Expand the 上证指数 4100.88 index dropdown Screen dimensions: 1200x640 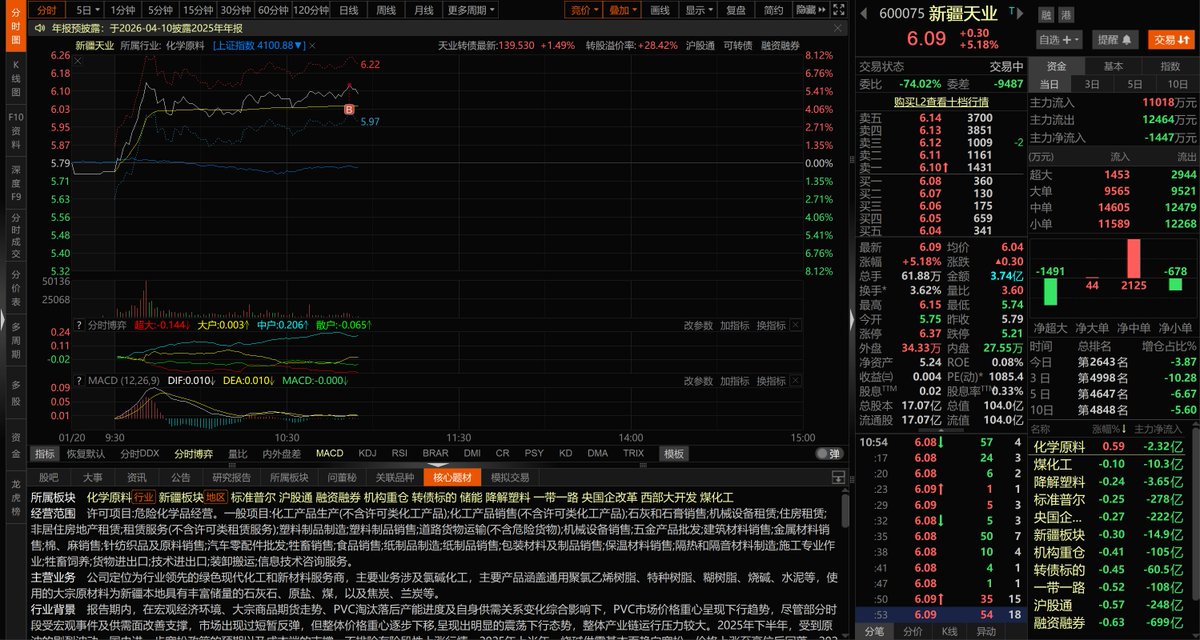(x=259, y=46)
